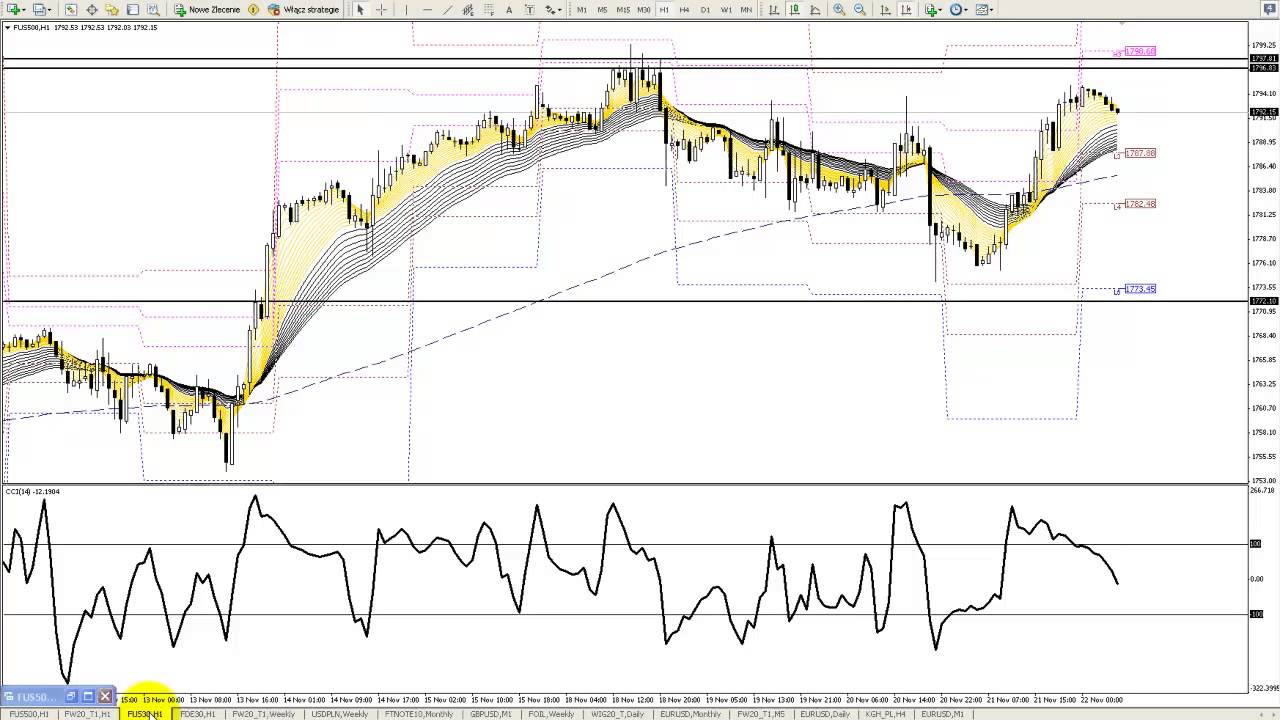Toggle the Market Watch window icon
Image resolution: width=1280 pixels, height=720 pixels.
click(71, 9)
